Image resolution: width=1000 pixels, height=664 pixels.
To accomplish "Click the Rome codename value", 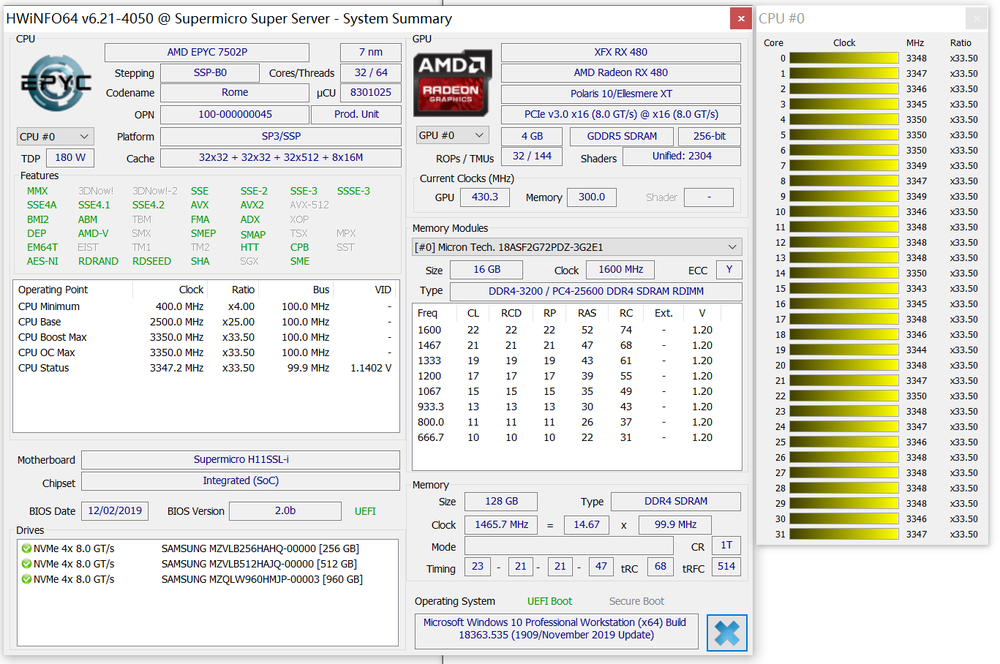I will pos(235,92).
